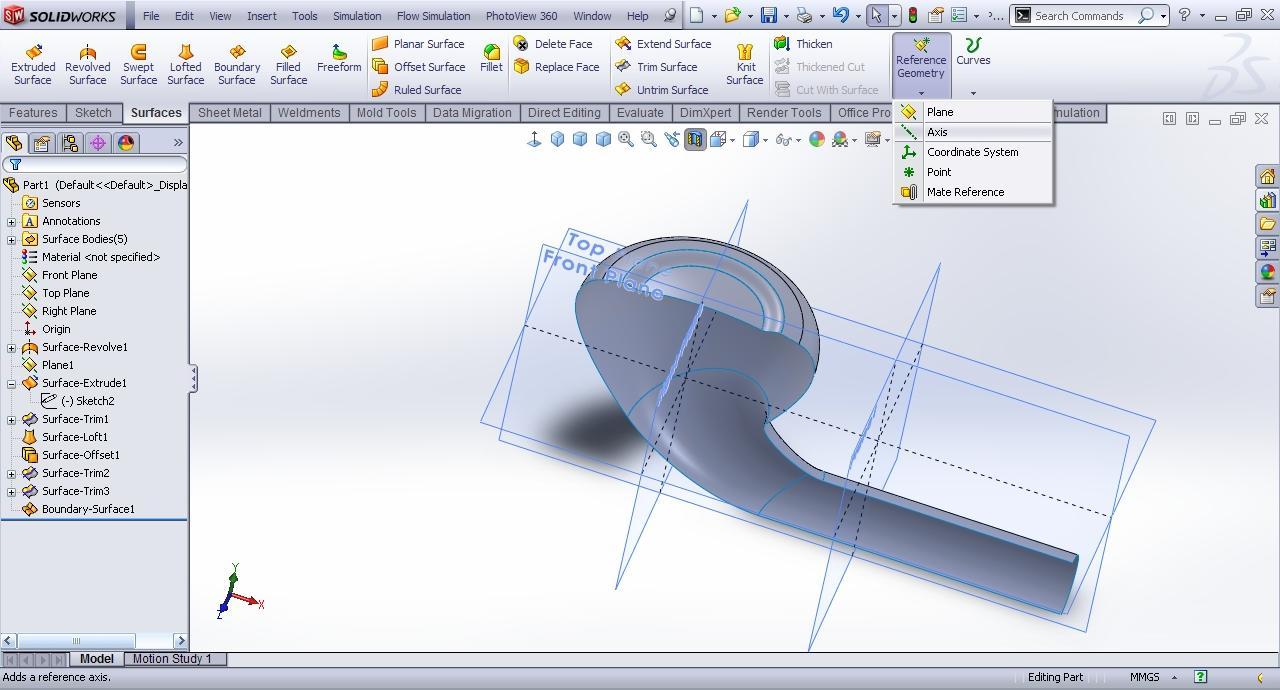Select the Boundary Surface tool
Viewport: 1280px width, 690px height.
point(237,65)
